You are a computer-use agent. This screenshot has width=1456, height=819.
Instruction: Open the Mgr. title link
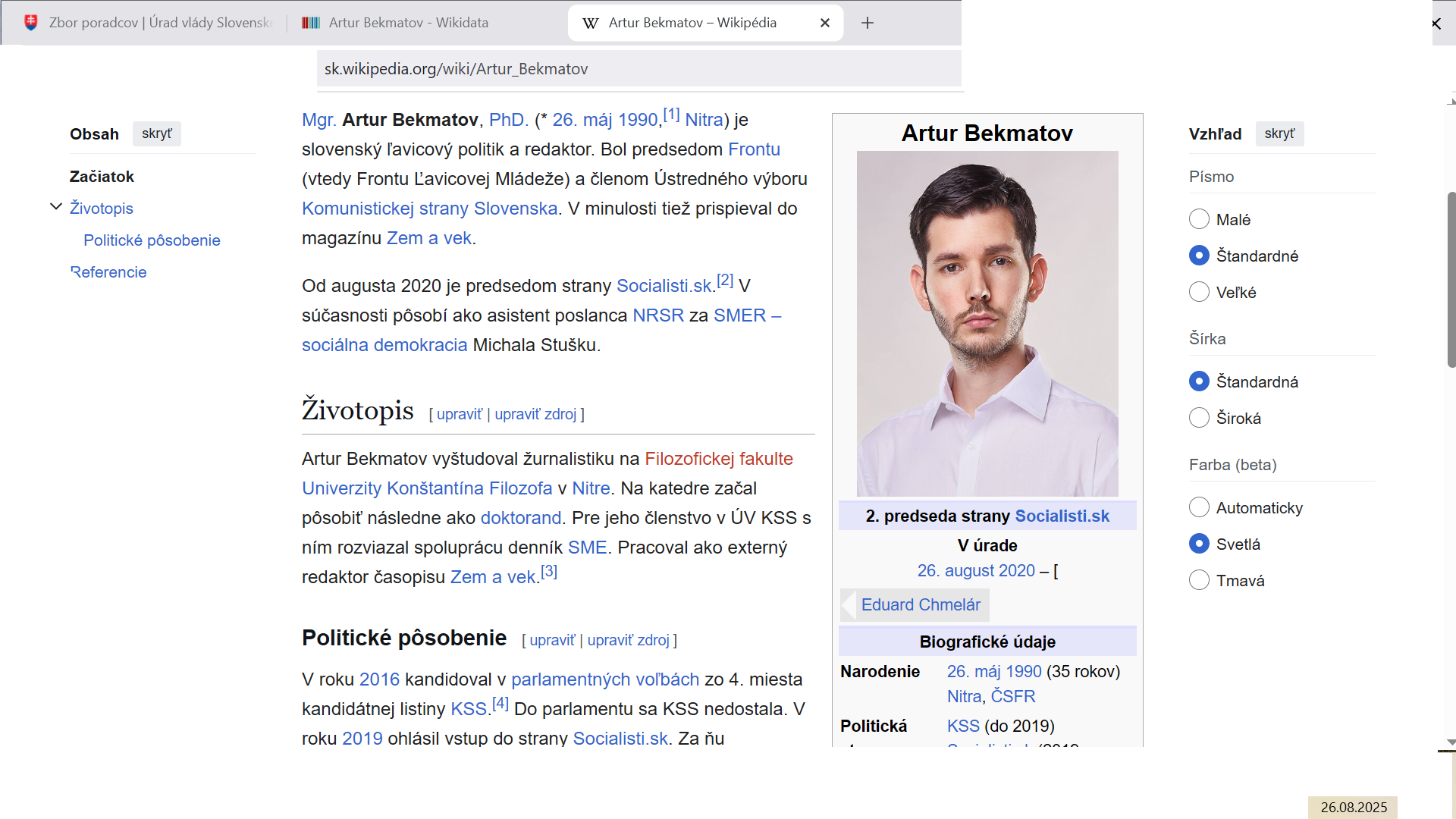coord(319,120)
